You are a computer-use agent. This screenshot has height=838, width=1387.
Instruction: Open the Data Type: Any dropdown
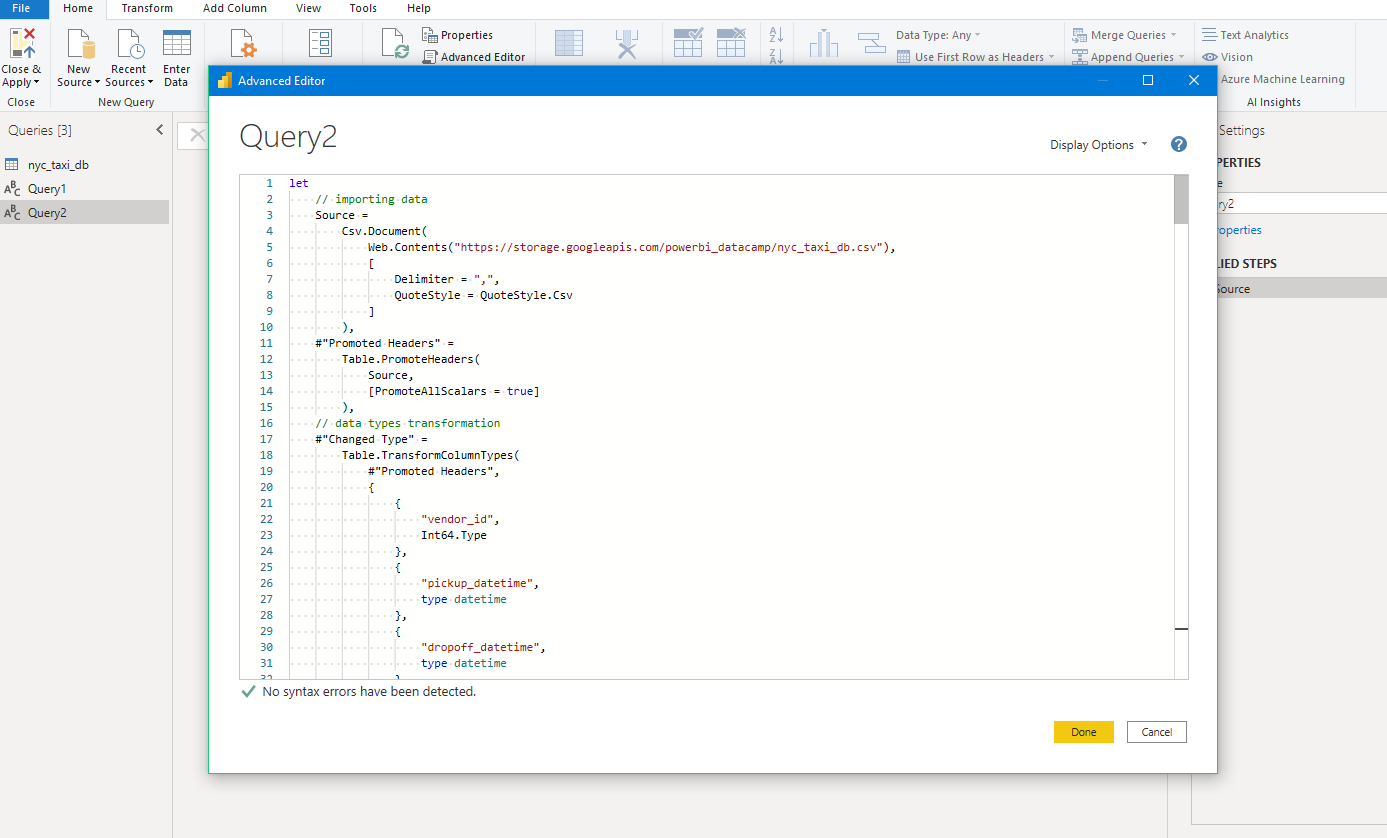[937, 35]
